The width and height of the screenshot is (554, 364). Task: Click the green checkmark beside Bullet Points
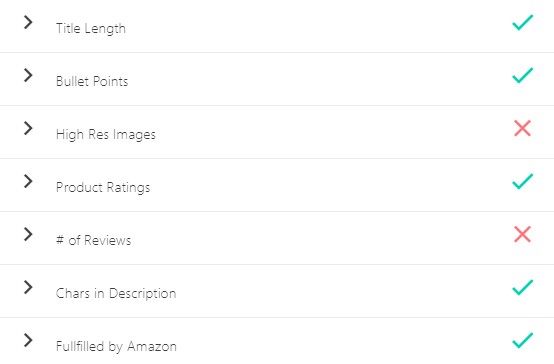(x=523, y=76)
